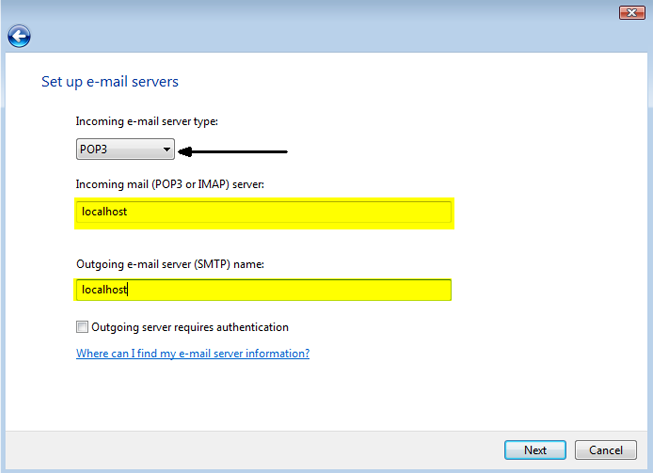
Task: Click the 'Incoming mail (POP3 or IMAP) server:' label
Action: pos(169,184)
